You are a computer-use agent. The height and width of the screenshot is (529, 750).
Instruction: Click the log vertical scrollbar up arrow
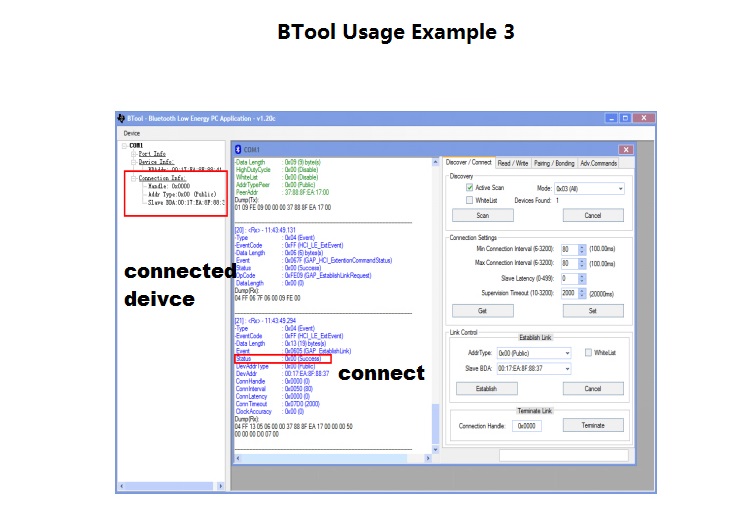pyautogui.click(x=435, y=163)
